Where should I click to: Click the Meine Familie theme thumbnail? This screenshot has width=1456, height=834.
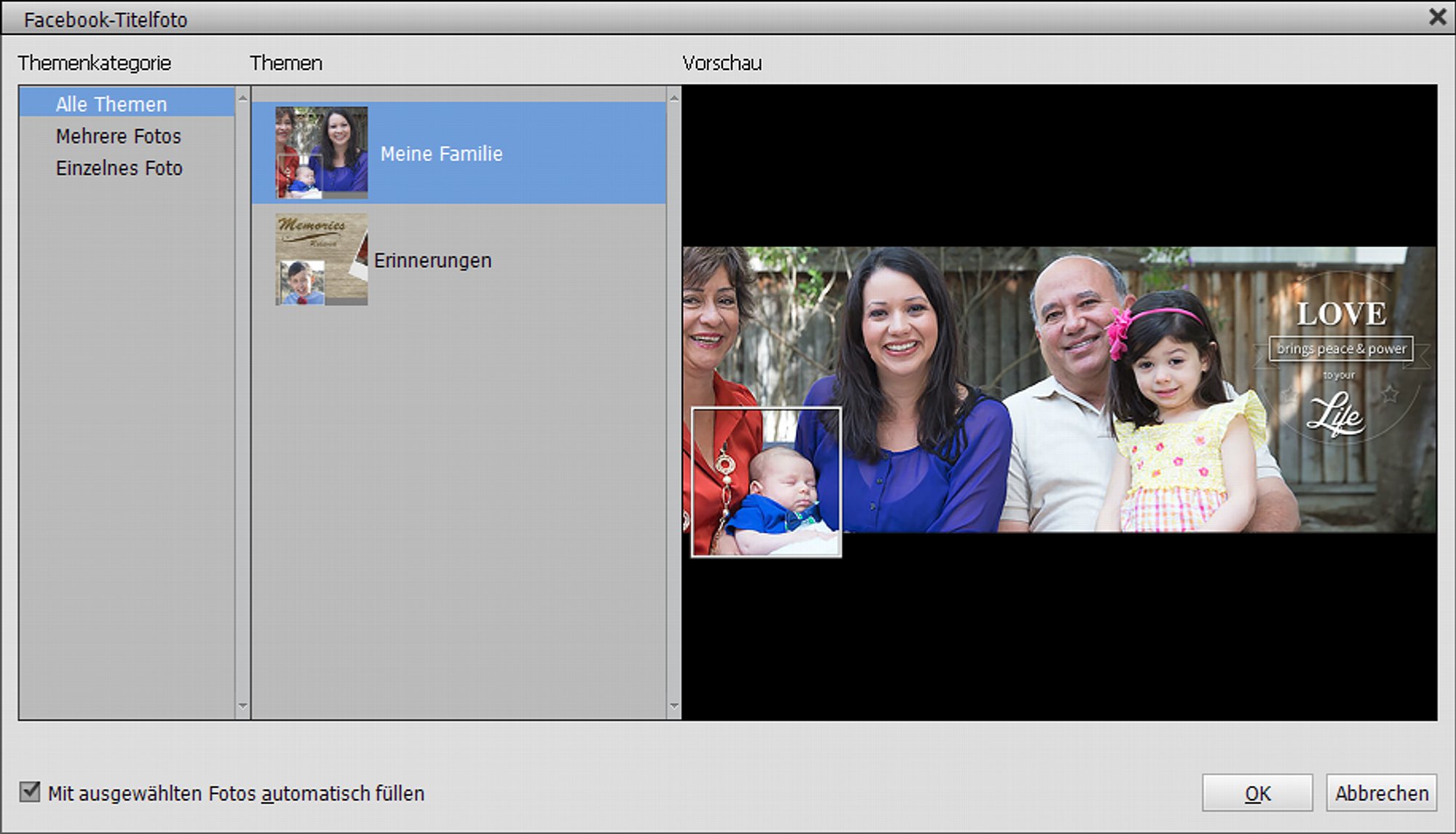point(321,153)
